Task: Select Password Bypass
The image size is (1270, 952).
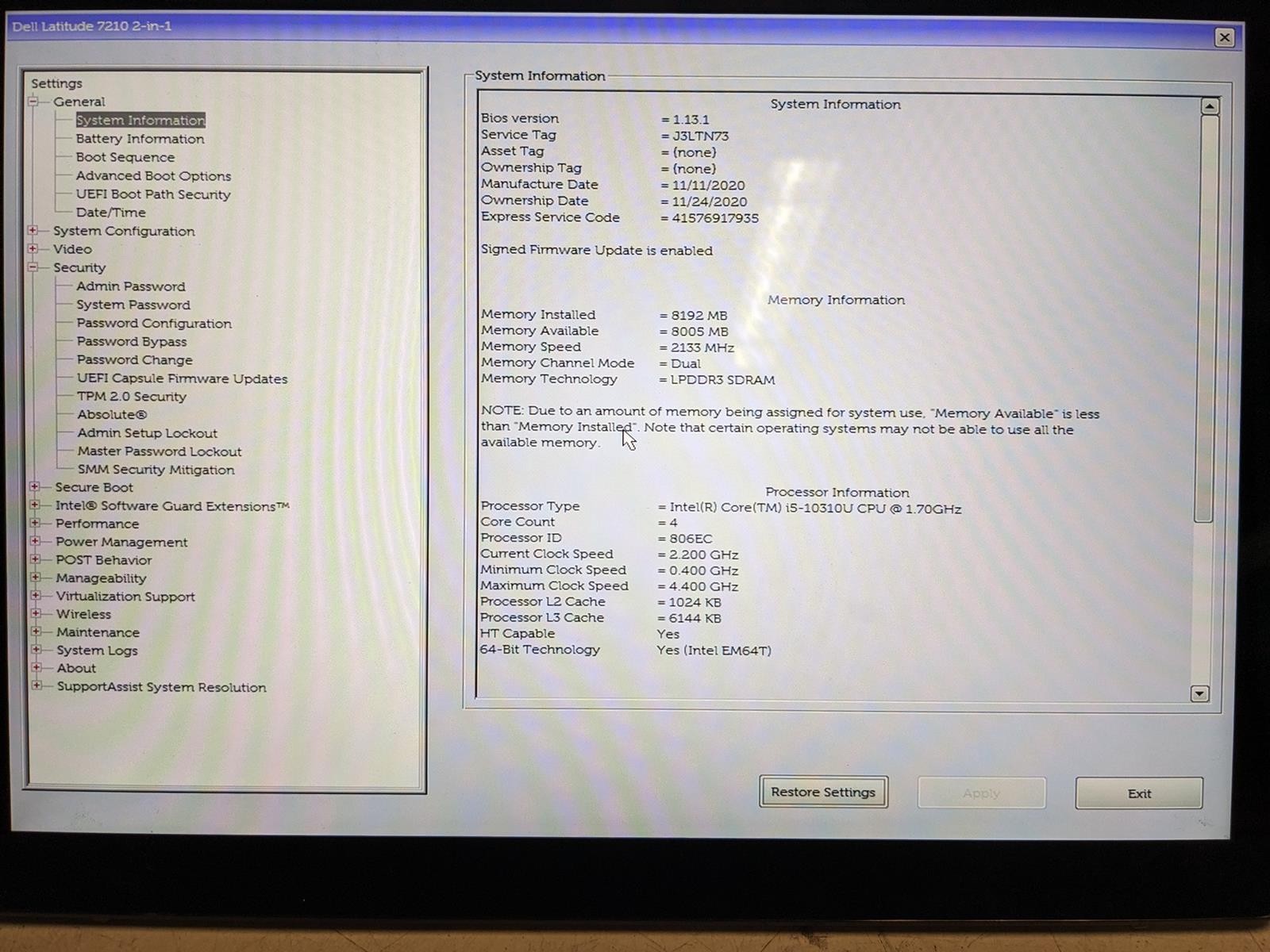Action: (132, 342)
